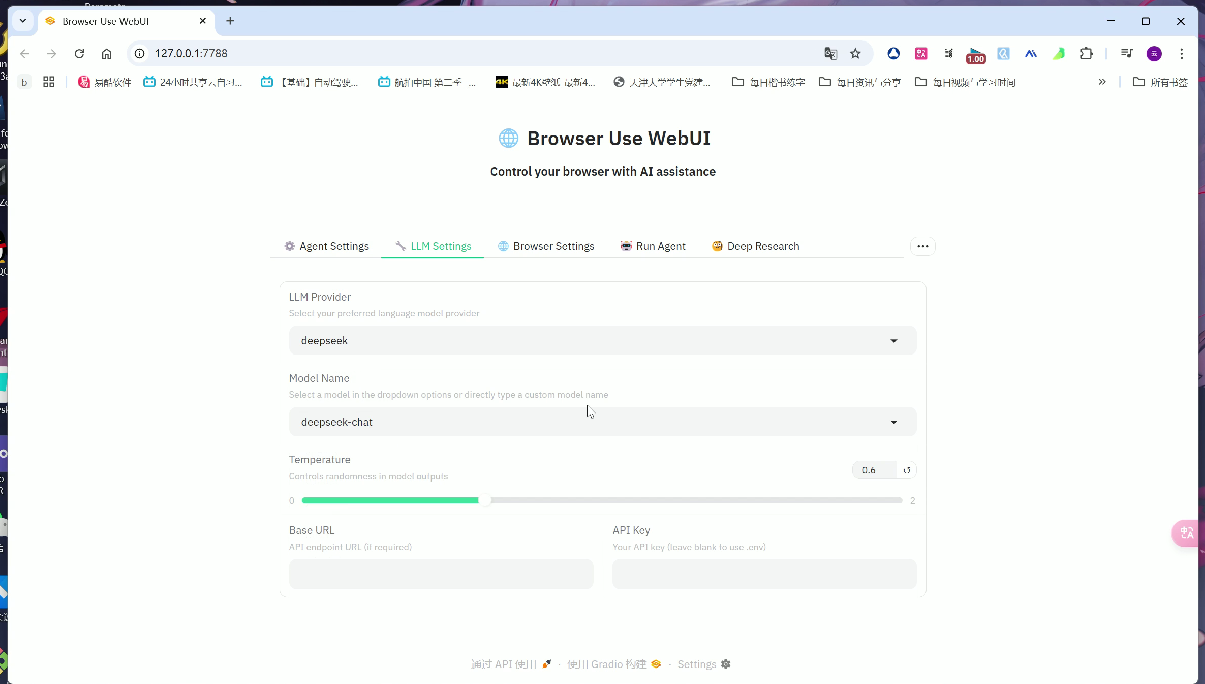The image size is (1205, 684).
Task: Open the blue circle triangle extension
Action: (x=894, y=53)
